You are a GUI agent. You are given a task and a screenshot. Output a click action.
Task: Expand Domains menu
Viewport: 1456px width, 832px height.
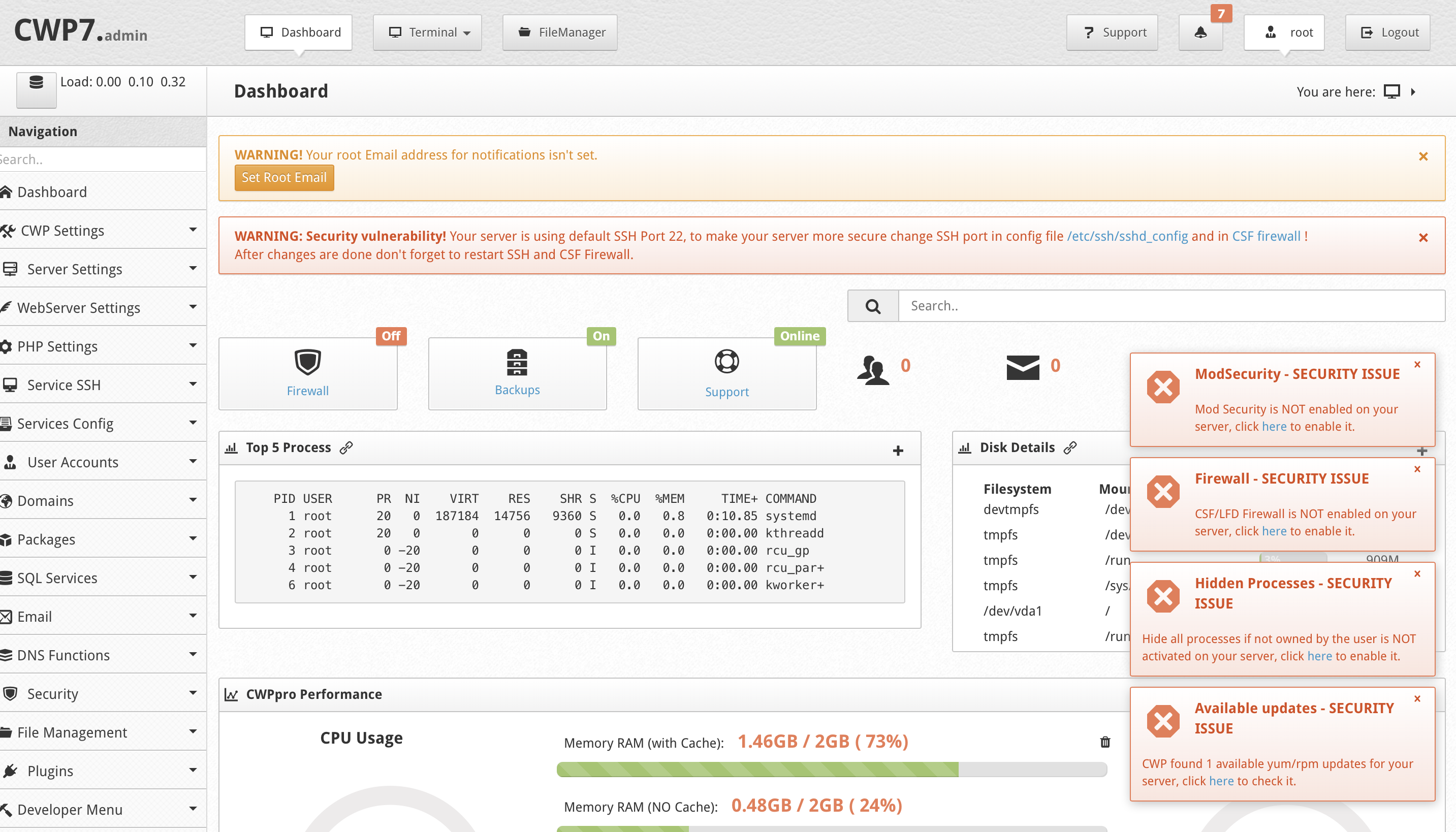pos(103,501)
